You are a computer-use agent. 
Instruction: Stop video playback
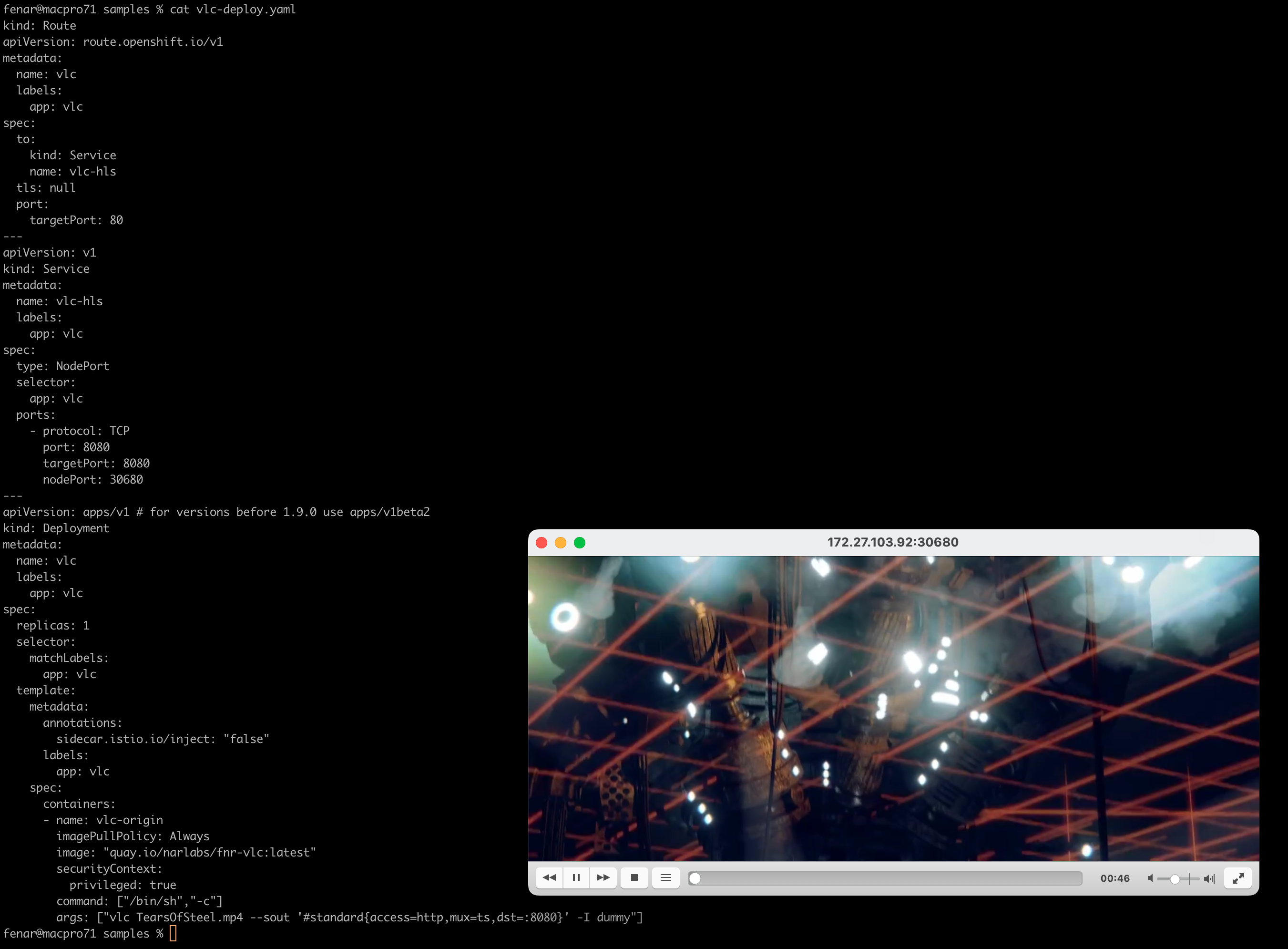[x=634, y=878]
